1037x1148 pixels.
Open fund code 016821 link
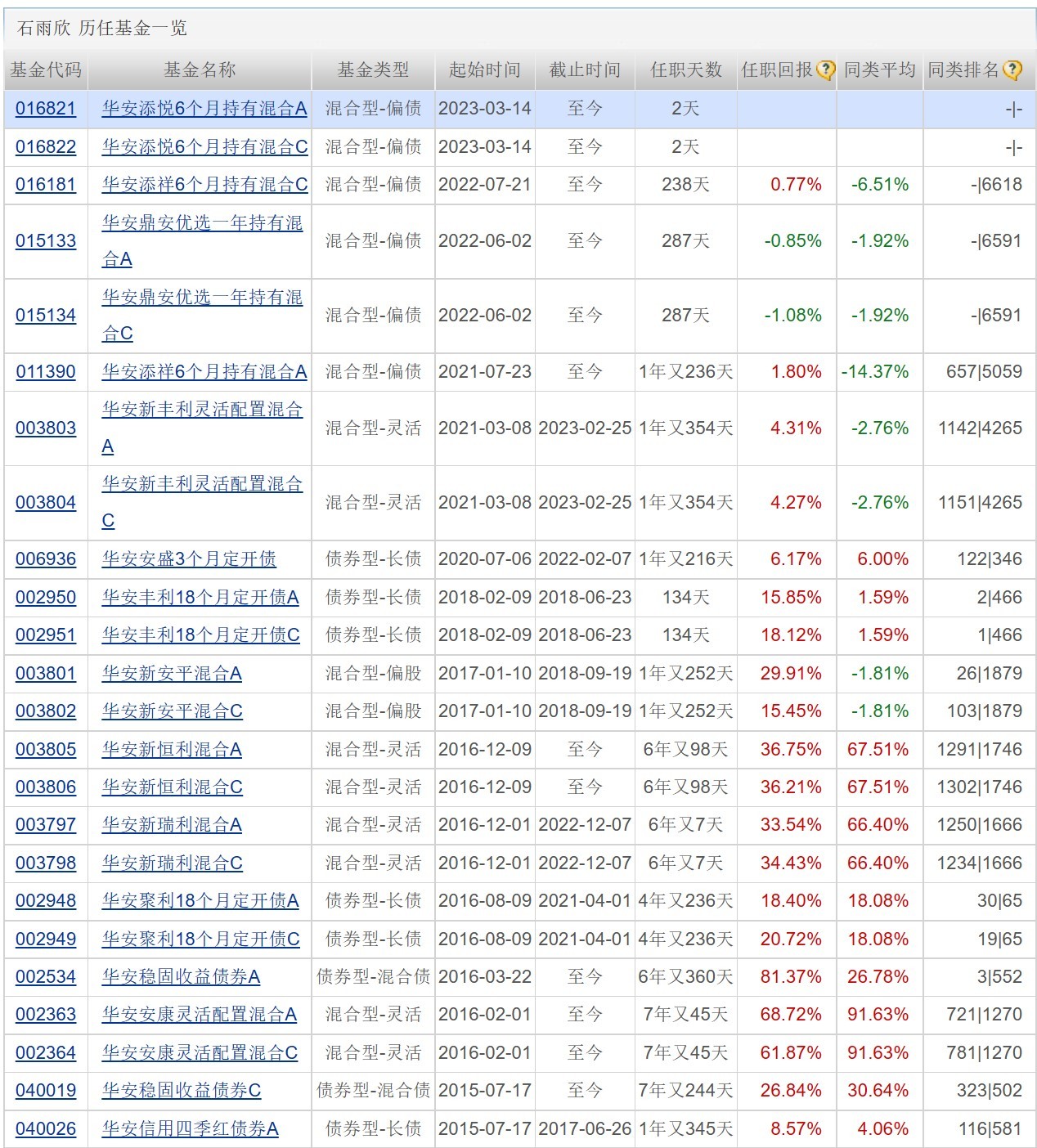pos(46,109)
